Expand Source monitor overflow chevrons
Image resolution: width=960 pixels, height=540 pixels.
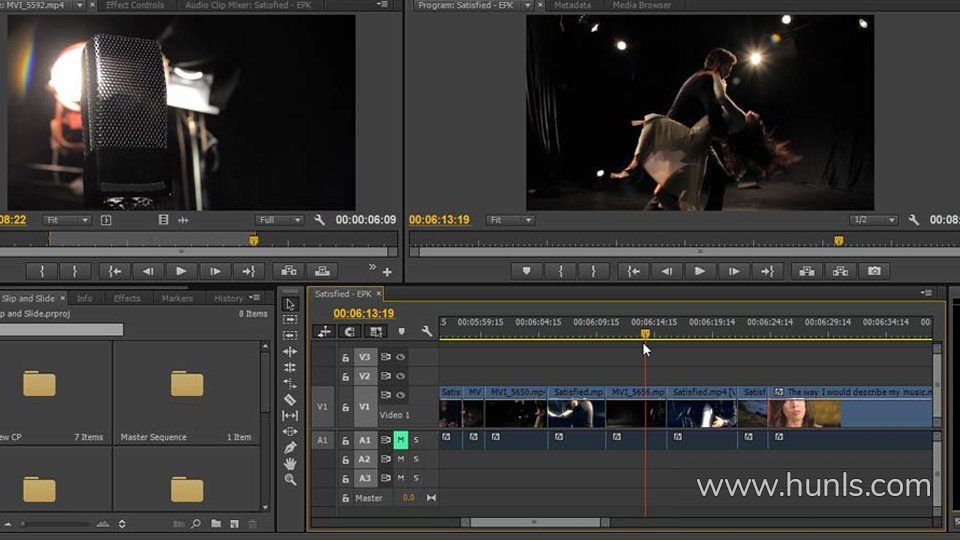point(372,267)
